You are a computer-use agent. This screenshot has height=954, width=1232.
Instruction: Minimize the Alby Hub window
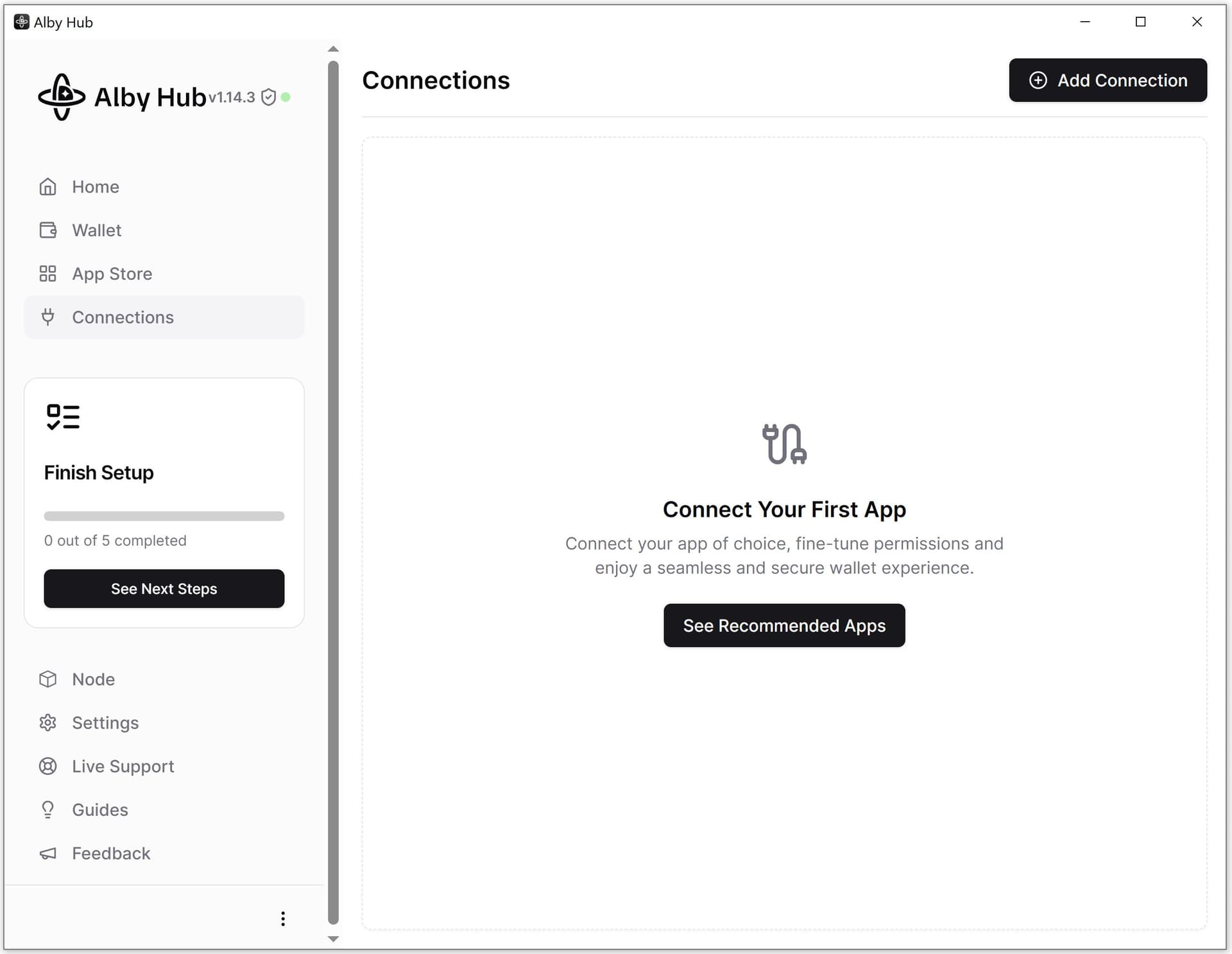[x=1085, y=22]
